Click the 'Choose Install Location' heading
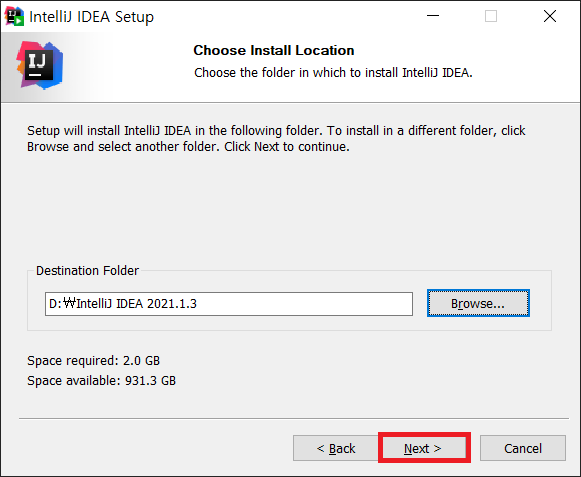The image size is (581, 477). pyautogui.click(x=274, y=50)
